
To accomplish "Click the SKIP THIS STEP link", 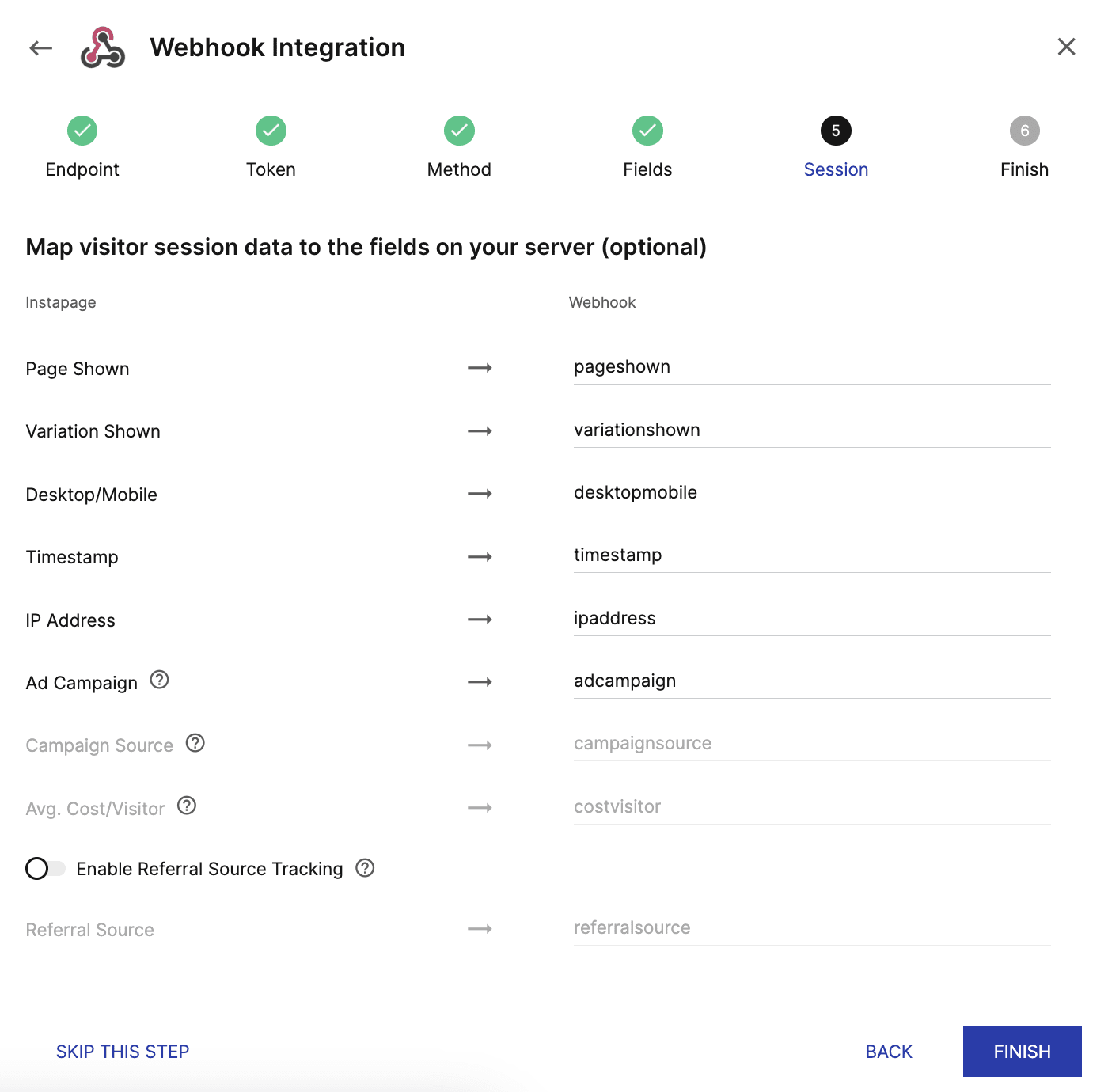I will pos(122,1051).
